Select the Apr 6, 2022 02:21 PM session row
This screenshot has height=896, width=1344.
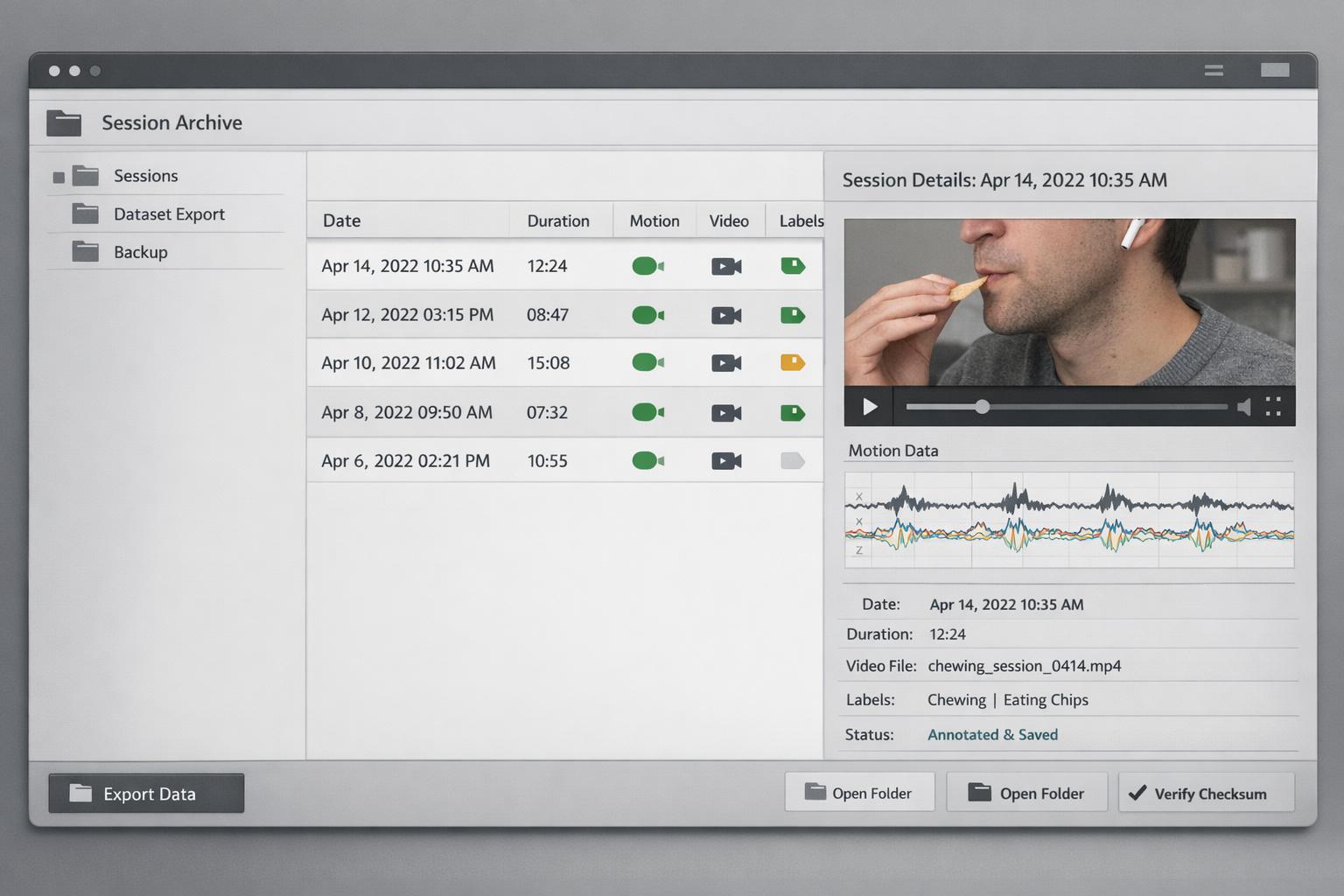point(406,461)
